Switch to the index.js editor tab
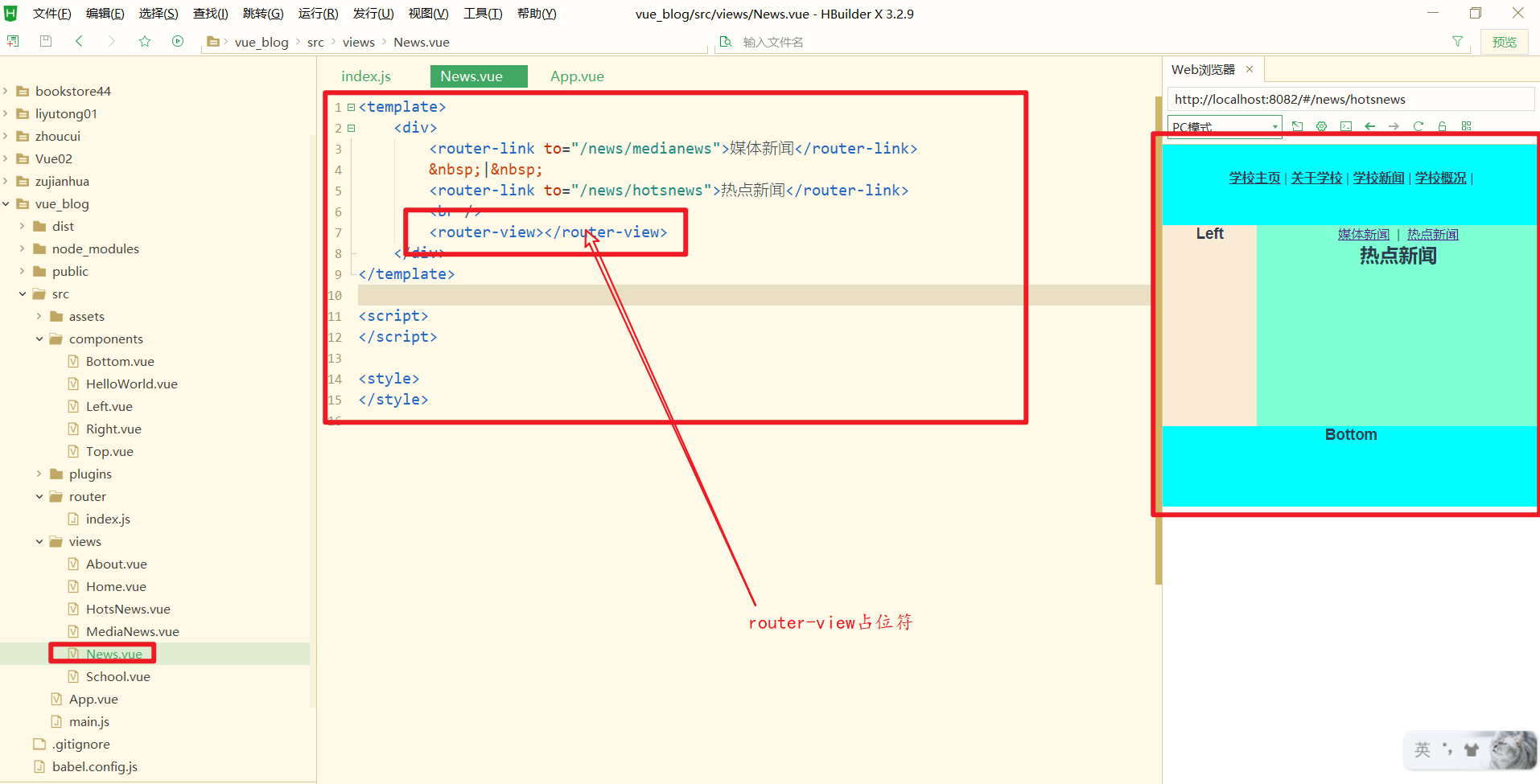Viewport: 1540px width, 784px height. pyautogui.click(x=366, y=76)
